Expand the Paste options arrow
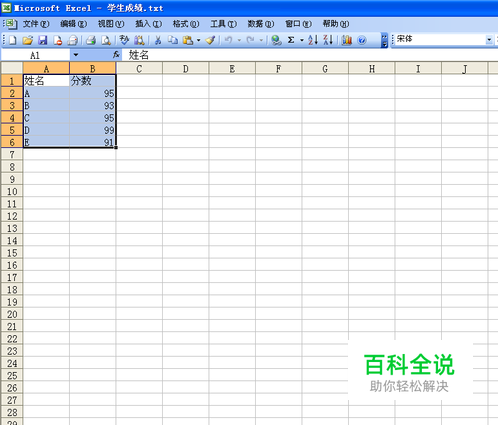 198,40
